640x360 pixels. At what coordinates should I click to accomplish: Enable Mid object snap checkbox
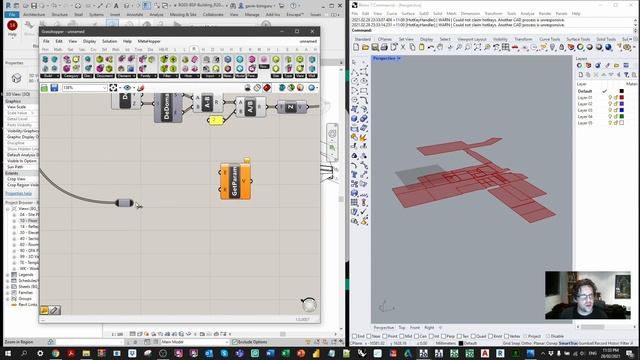402,336
